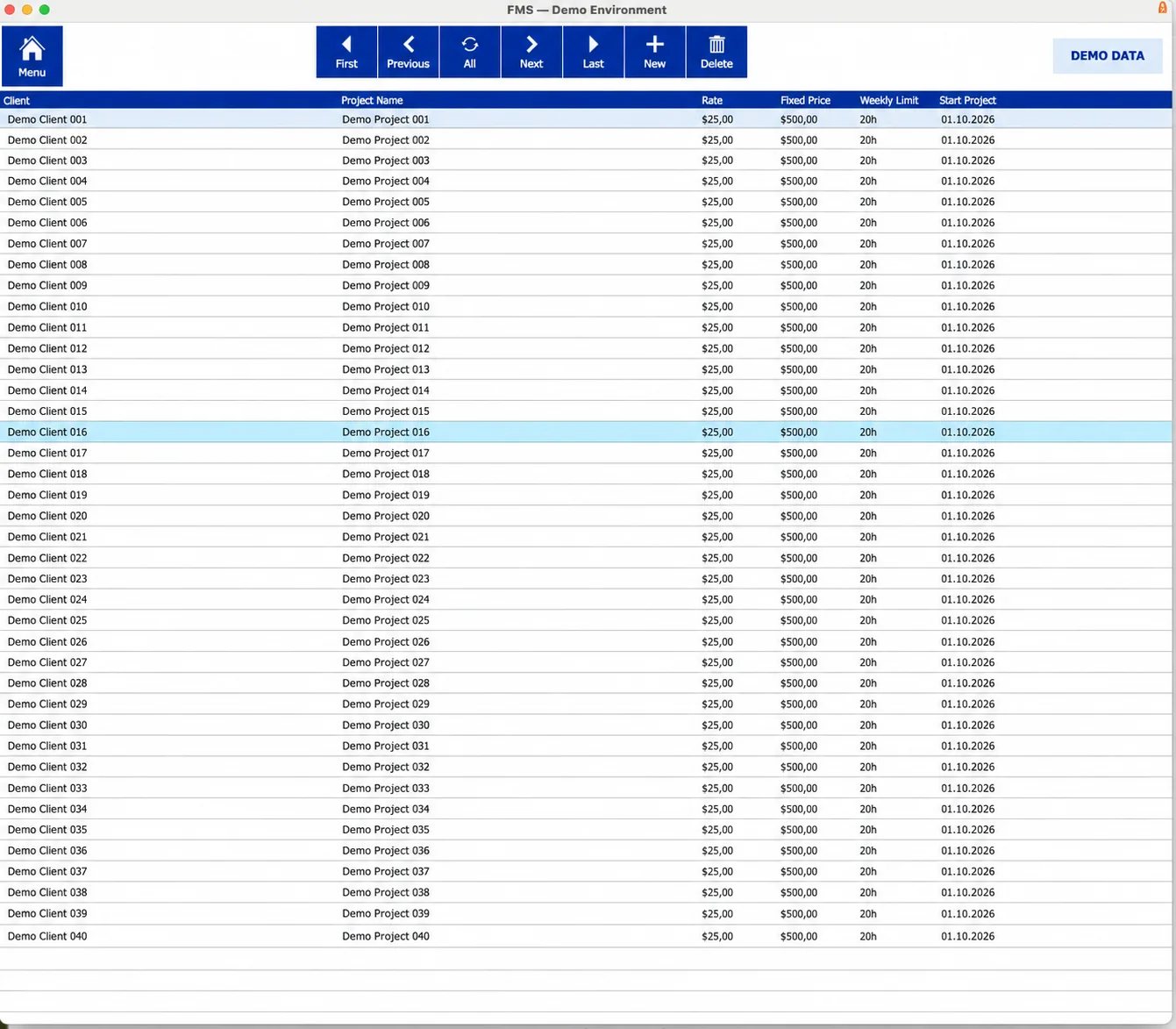1176x1029 pixels.
Task: Select Demo Project 013
Action: (386, 369)
